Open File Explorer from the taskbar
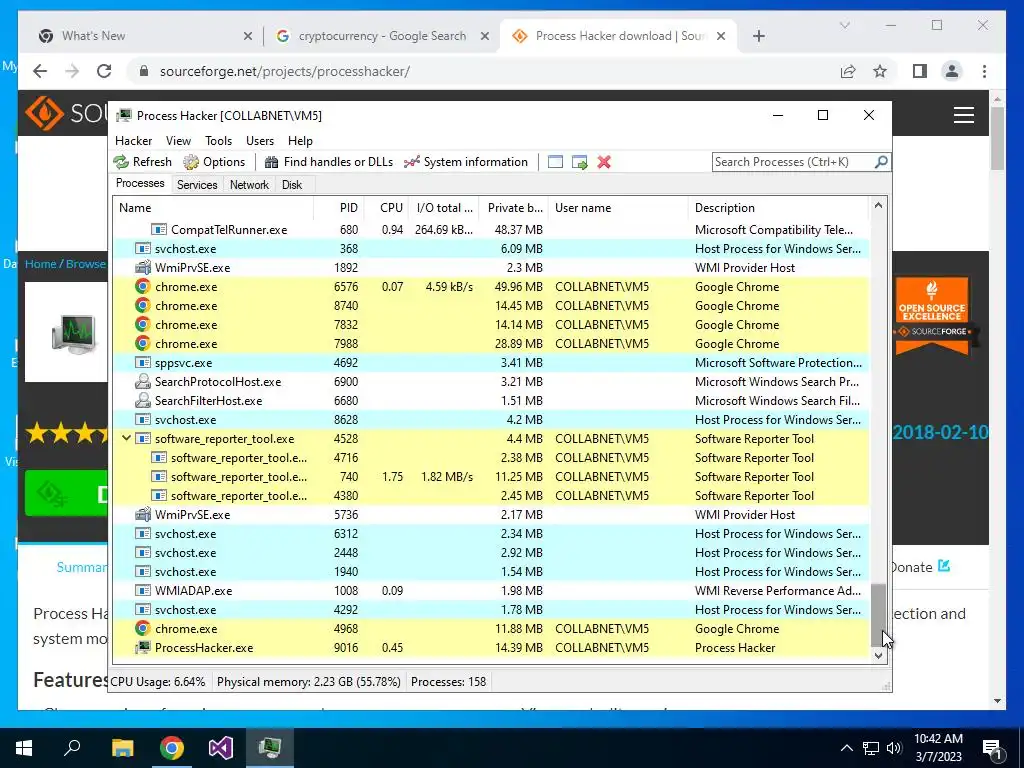The height and width of the screenshot is (768, 1024). [122, 747]
